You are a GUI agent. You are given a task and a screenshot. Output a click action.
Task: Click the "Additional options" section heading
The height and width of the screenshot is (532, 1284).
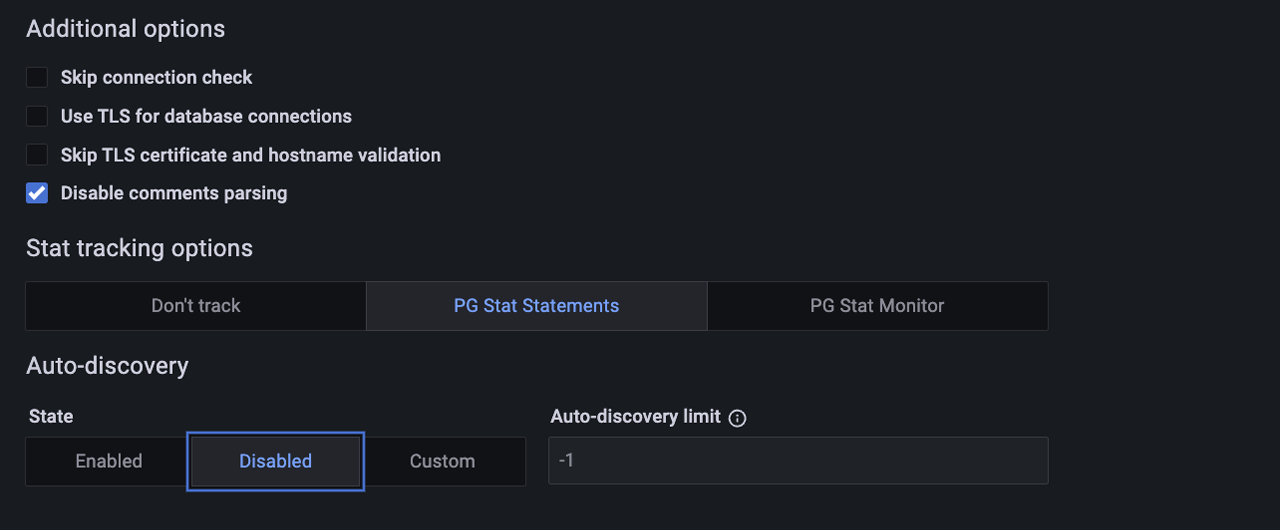pos(125,29)
